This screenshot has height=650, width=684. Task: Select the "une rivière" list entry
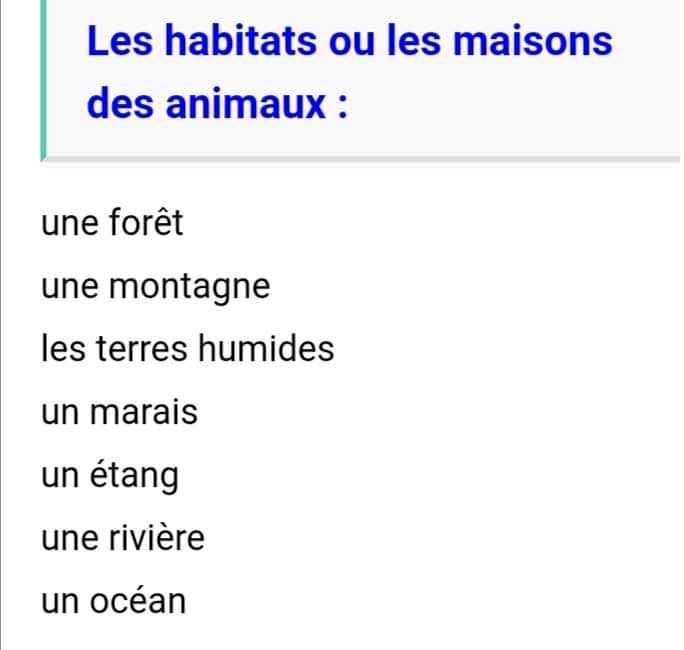point(122,539)
